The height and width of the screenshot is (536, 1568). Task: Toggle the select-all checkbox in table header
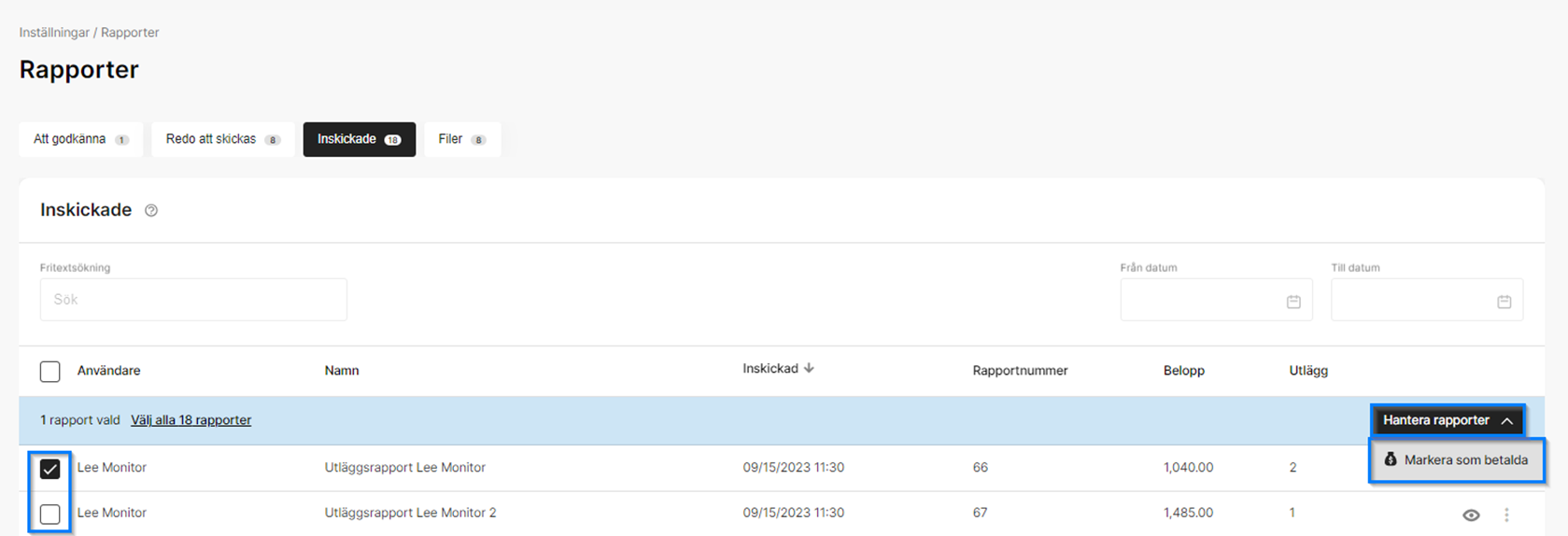click(x=50, y=372)
